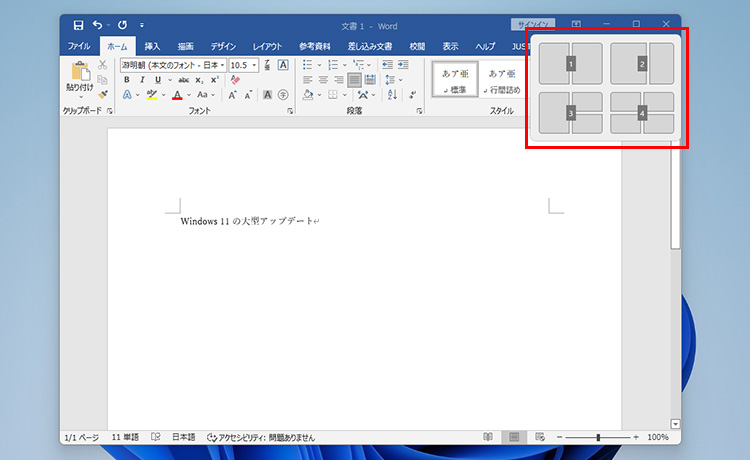Select Web Layout view in status bar
750x460 pixels.
coord(540,437)
